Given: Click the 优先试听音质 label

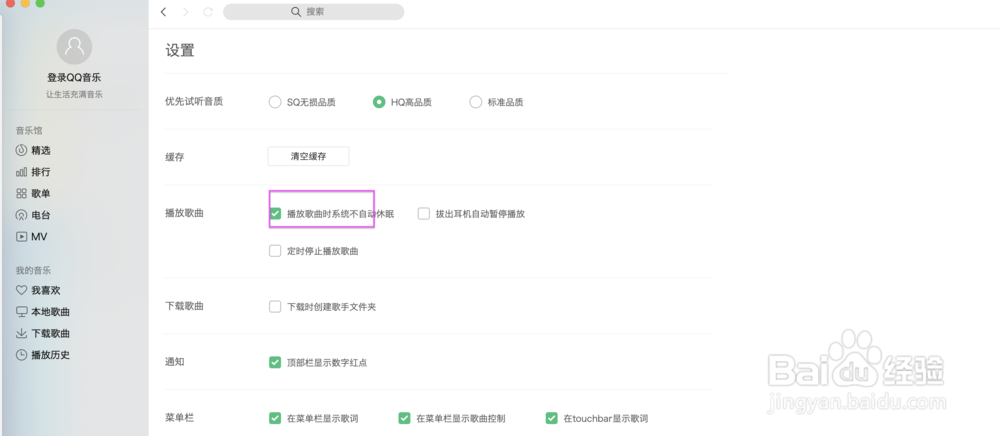Looking at the screenshot, I should click(x=194, y=101).
